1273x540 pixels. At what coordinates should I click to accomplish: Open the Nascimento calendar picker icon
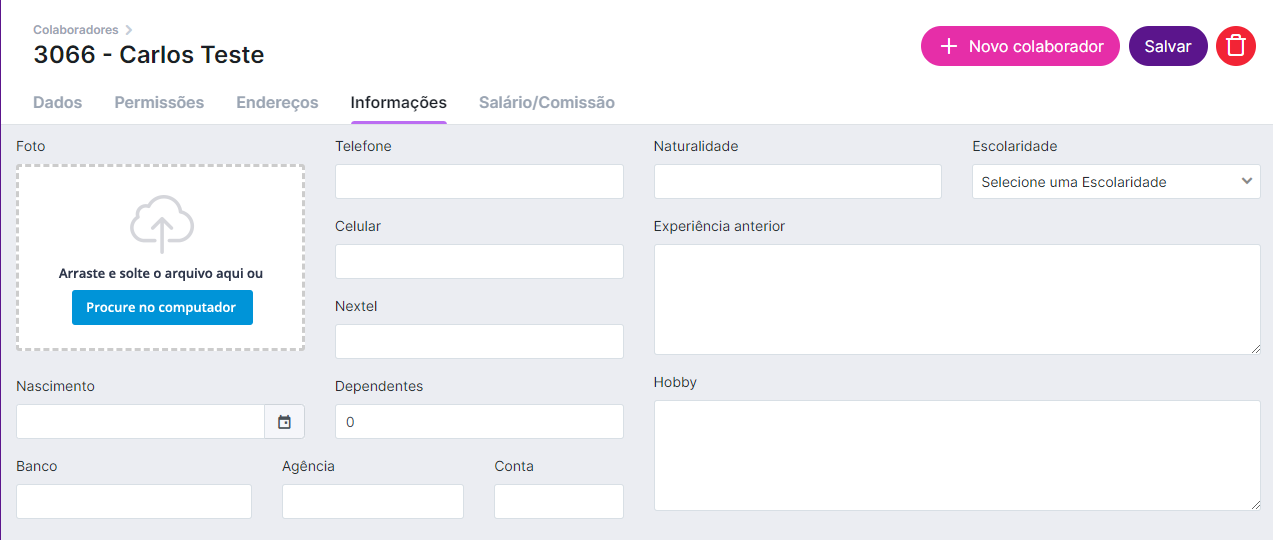pos(284,422)
